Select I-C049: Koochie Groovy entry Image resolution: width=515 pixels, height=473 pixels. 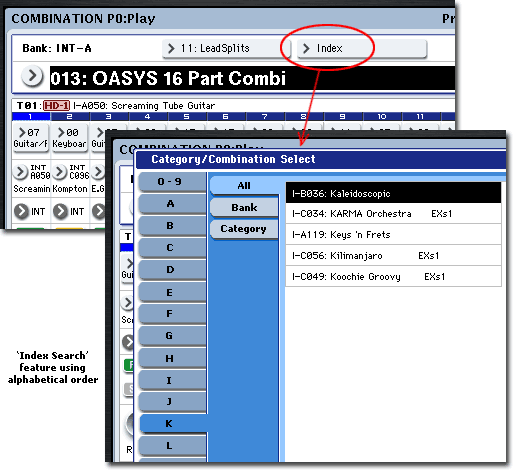[393, 276]
